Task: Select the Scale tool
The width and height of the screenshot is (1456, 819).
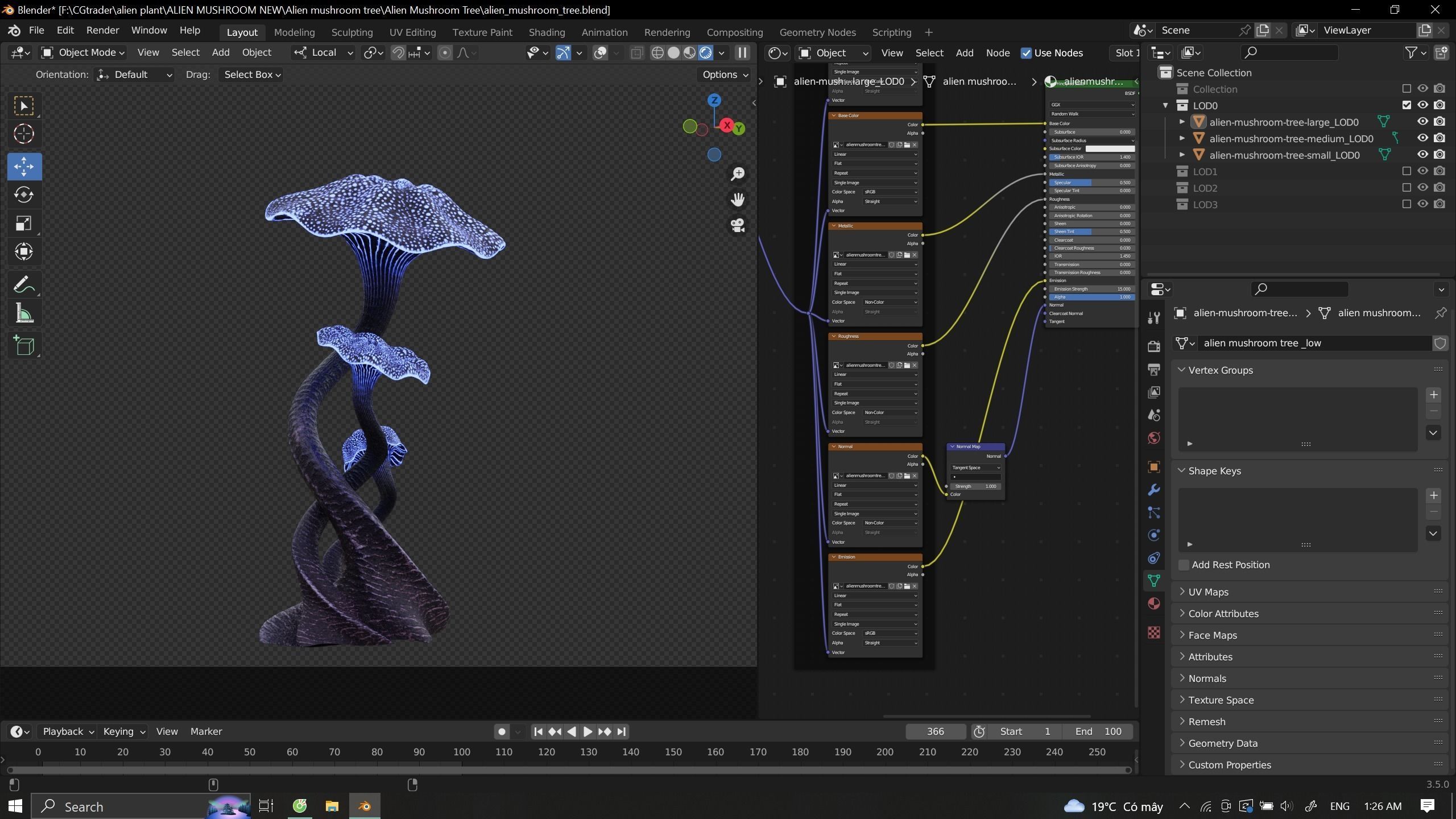Action: coord(24,223)
